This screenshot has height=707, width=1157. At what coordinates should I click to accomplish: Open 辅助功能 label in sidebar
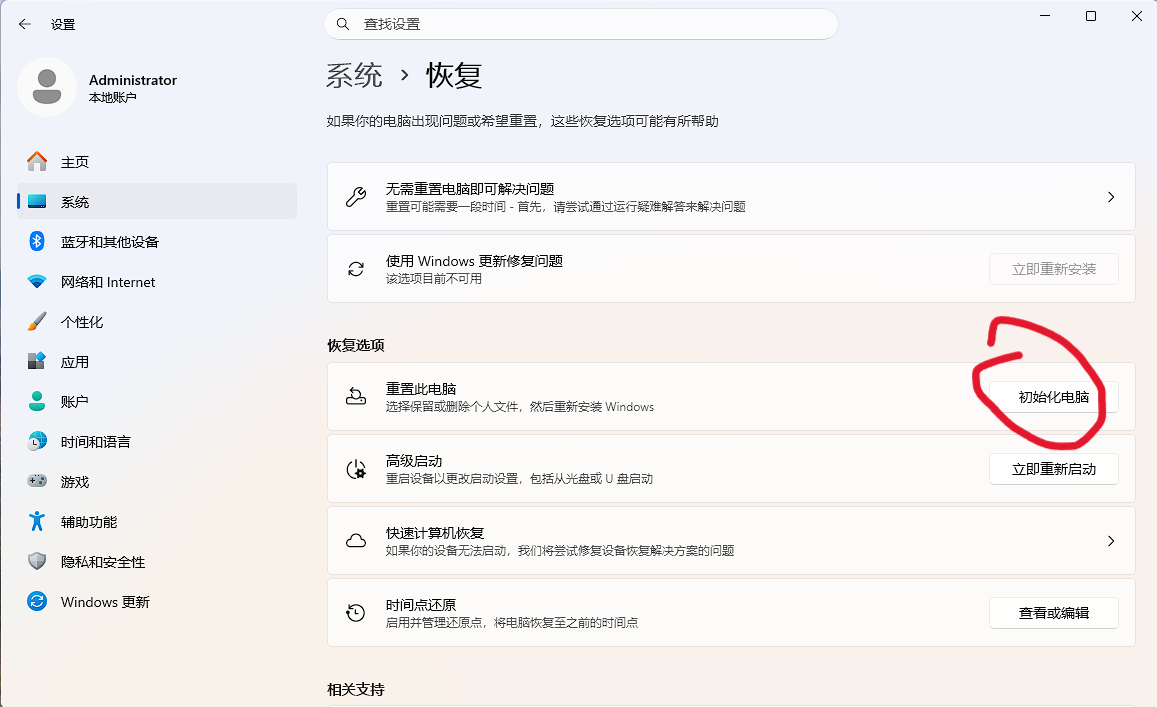pos(89,523)
